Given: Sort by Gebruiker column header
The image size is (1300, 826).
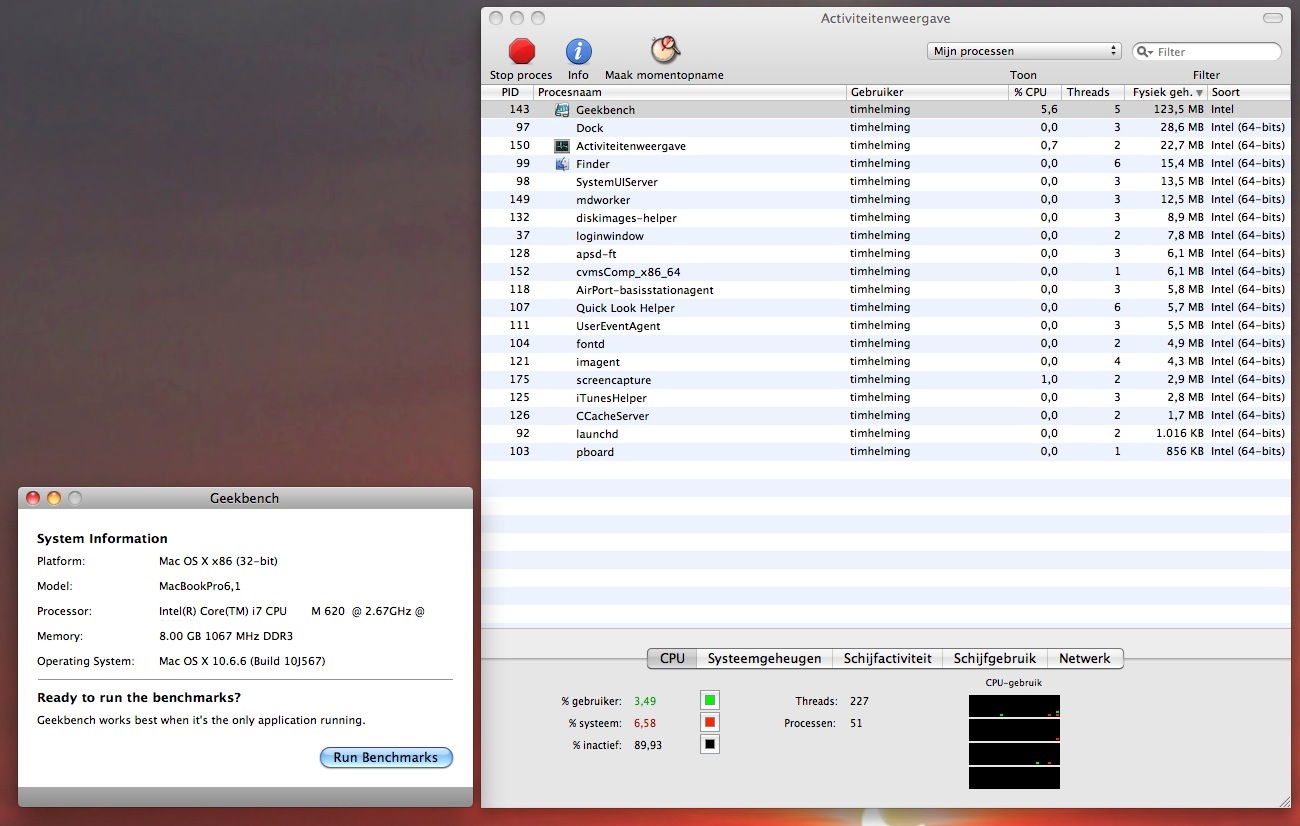Looking at the screenshot, I should (x=928, y=92).
